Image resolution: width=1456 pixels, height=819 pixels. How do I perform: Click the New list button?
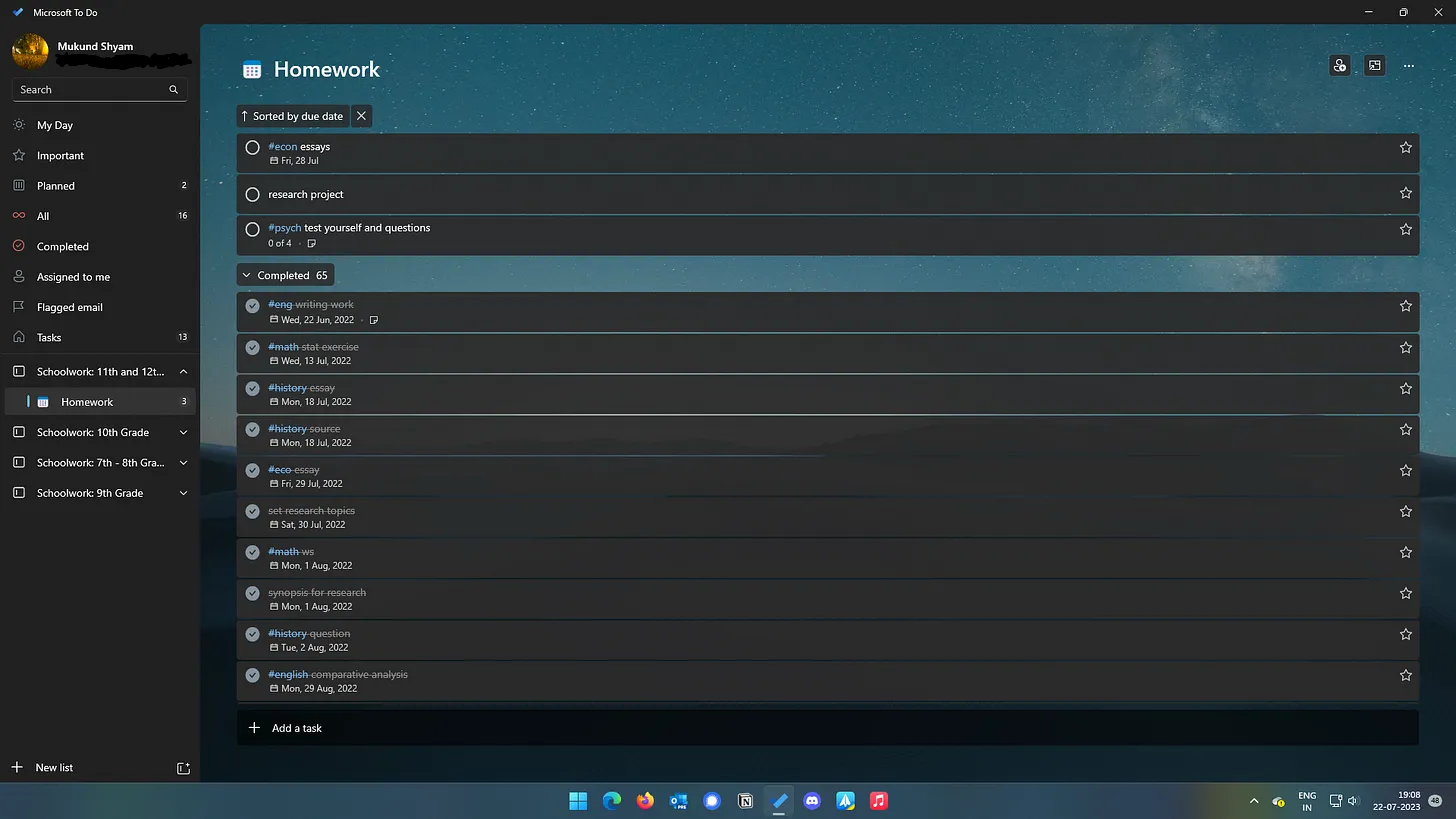(x=54, y=768)
